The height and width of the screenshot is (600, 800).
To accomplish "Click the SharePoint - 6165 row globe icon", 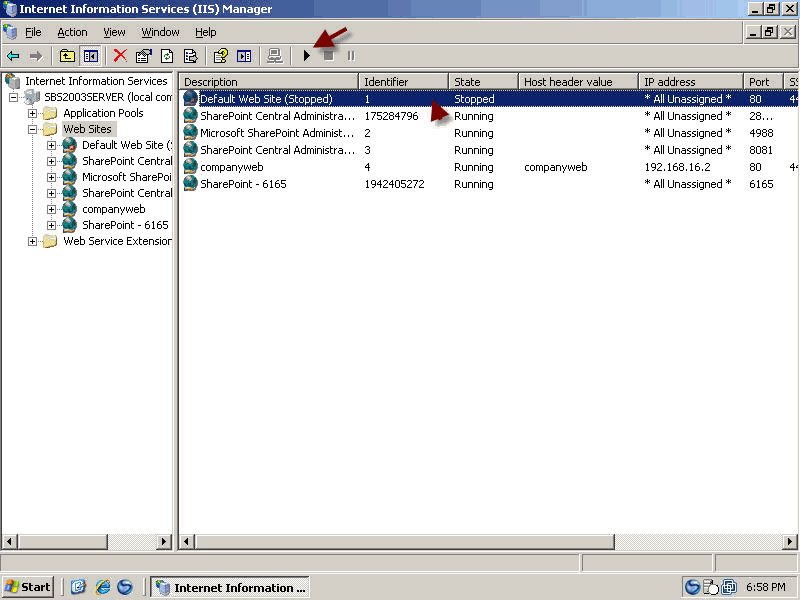I will pos(190,184).
